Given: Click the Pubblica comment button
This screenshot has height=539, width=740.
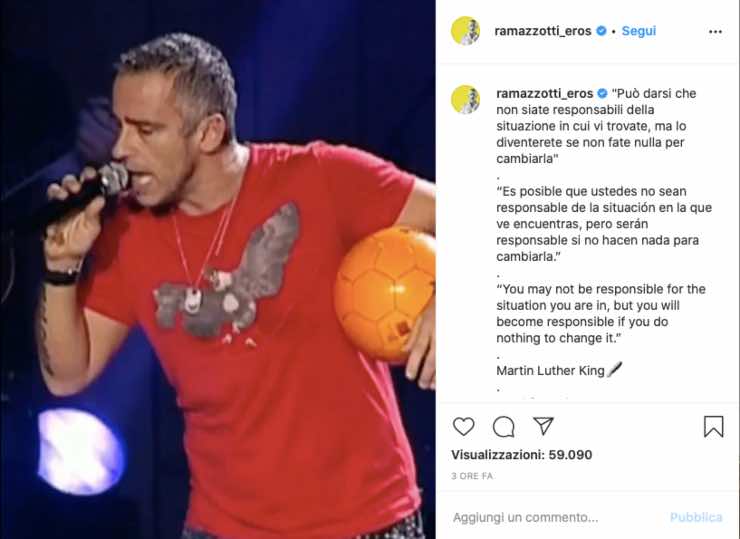Looking at the screenshot, I should (x=696, y=517).
